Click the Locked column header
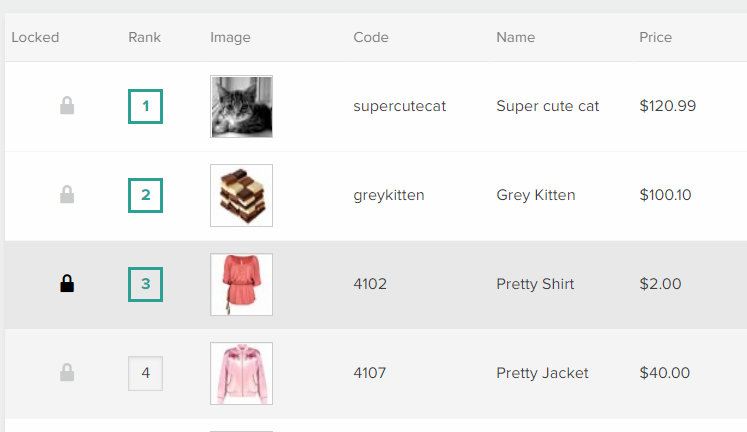The width and height of the screenshot is (747, 432). (35, 37)
